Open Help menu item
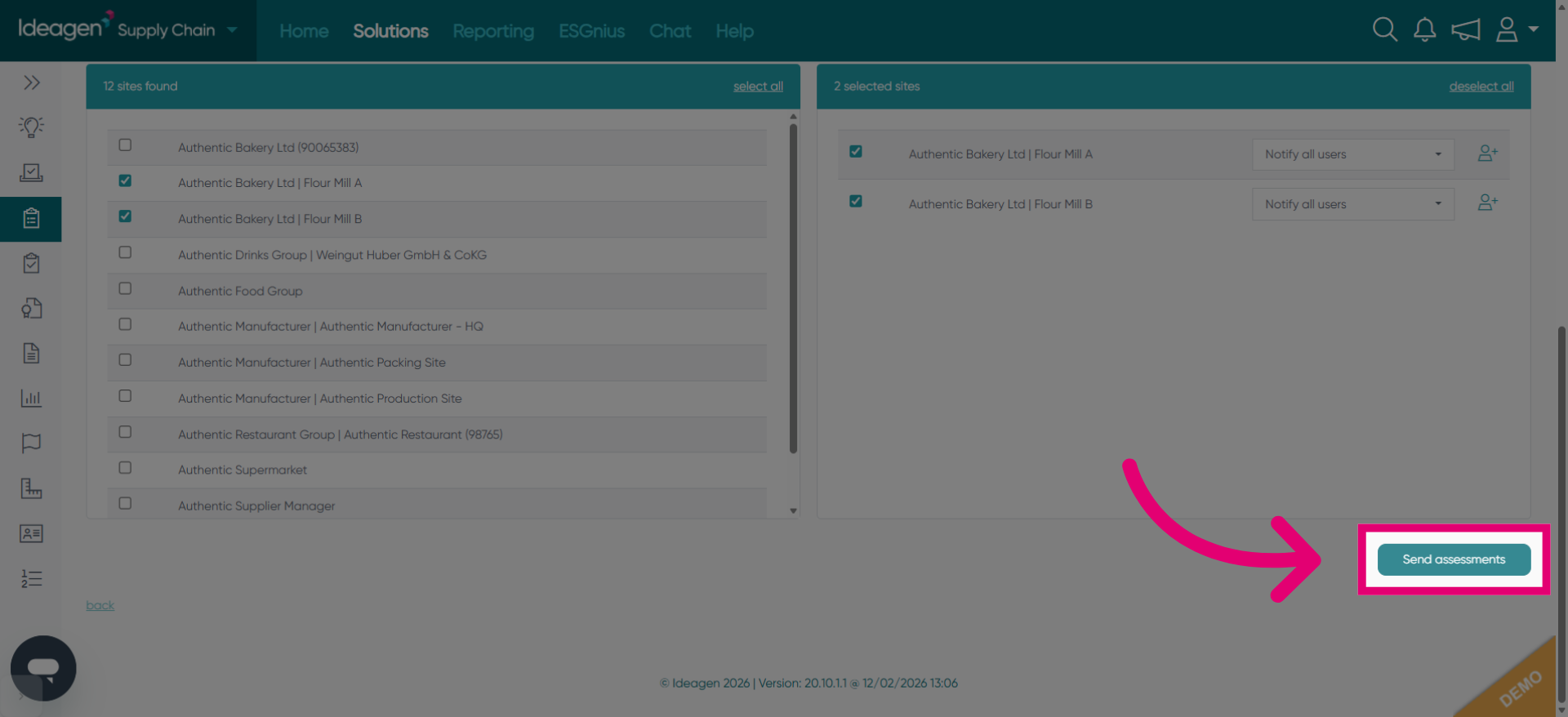1568x717 pixels. pos(734,31)
